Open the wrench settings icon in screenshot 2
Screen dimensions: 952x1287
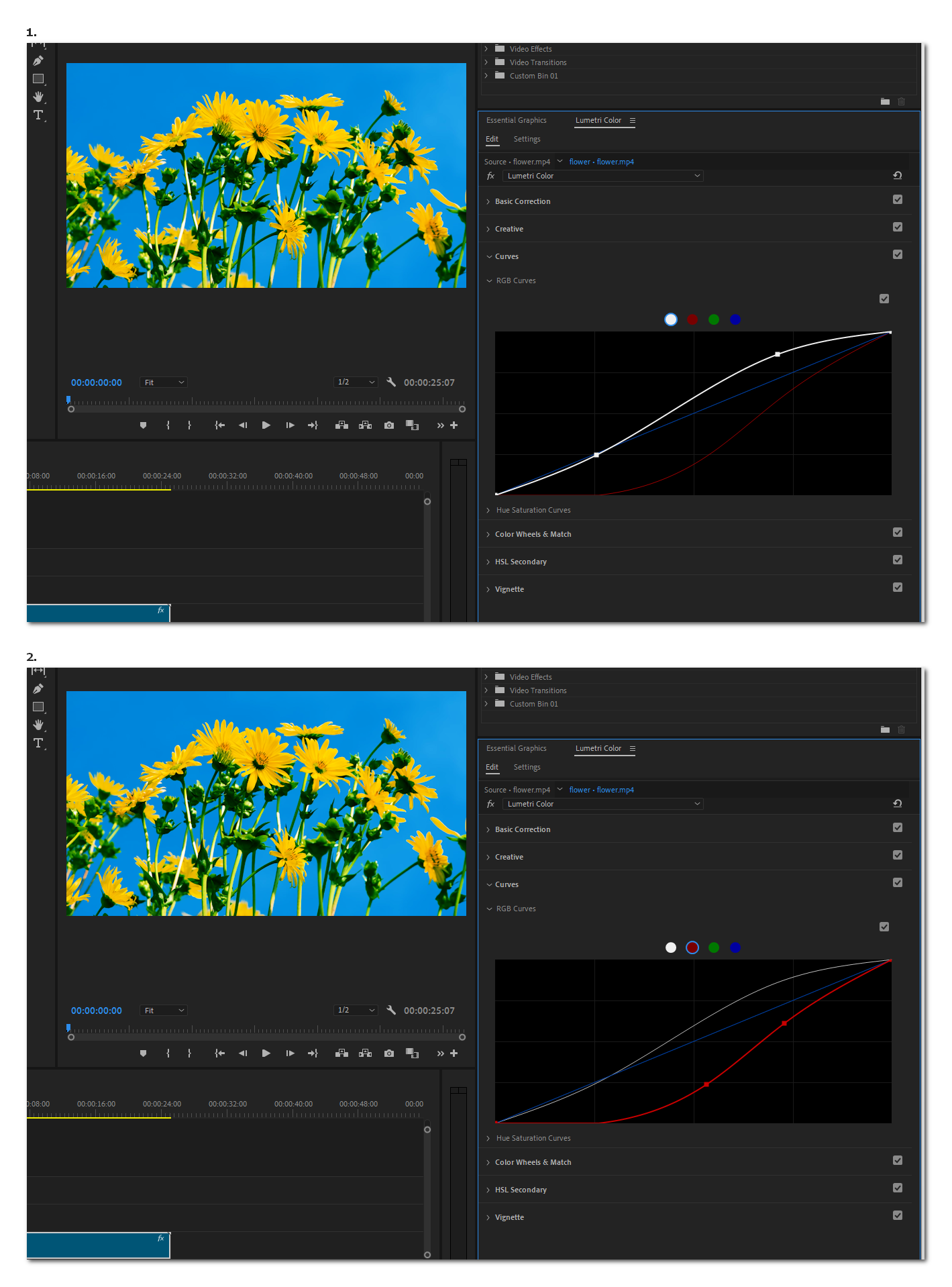pos(391,1010)
